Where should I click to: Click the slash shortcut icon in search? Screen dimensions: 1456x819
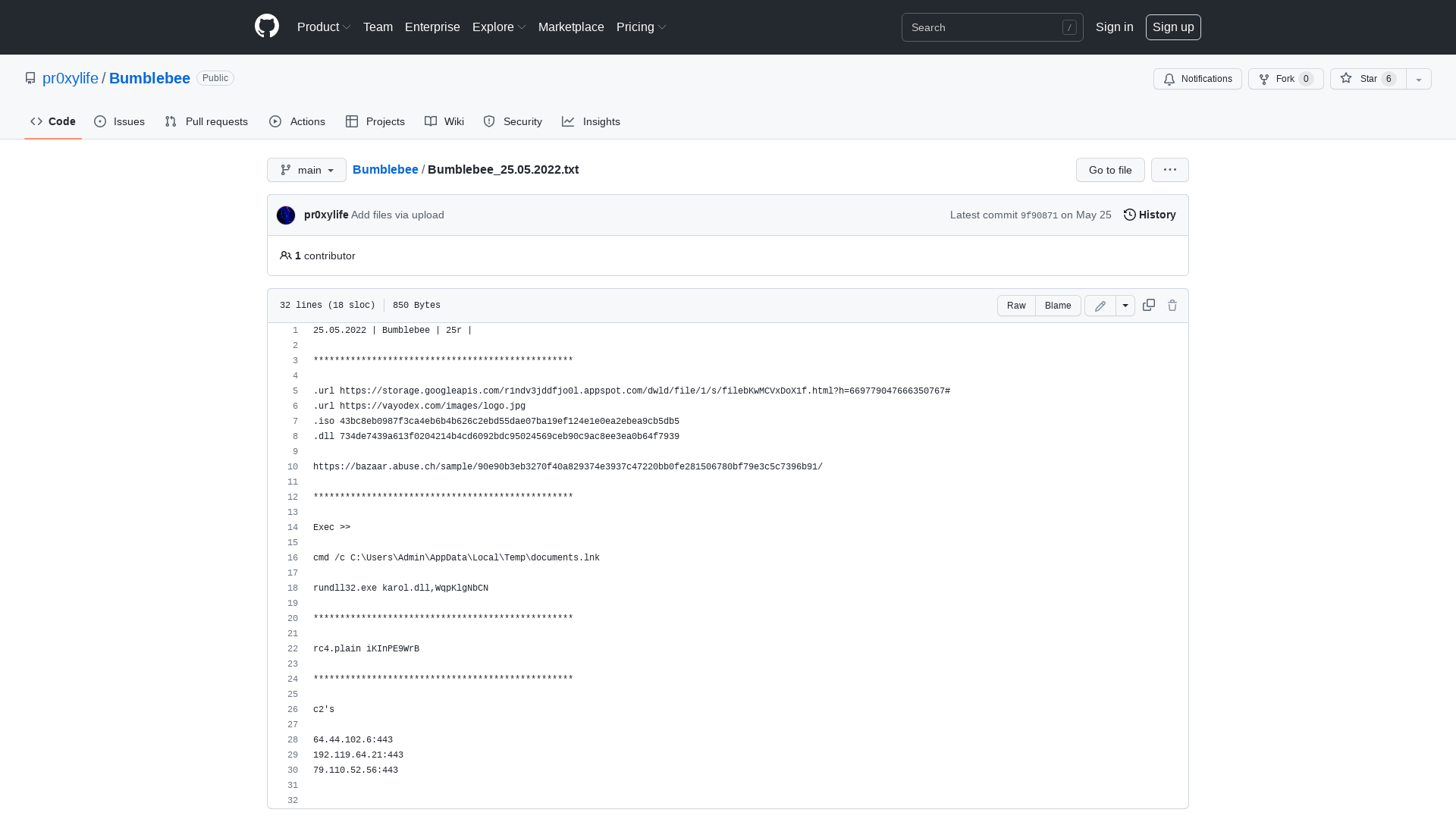tap(1069, 27)
